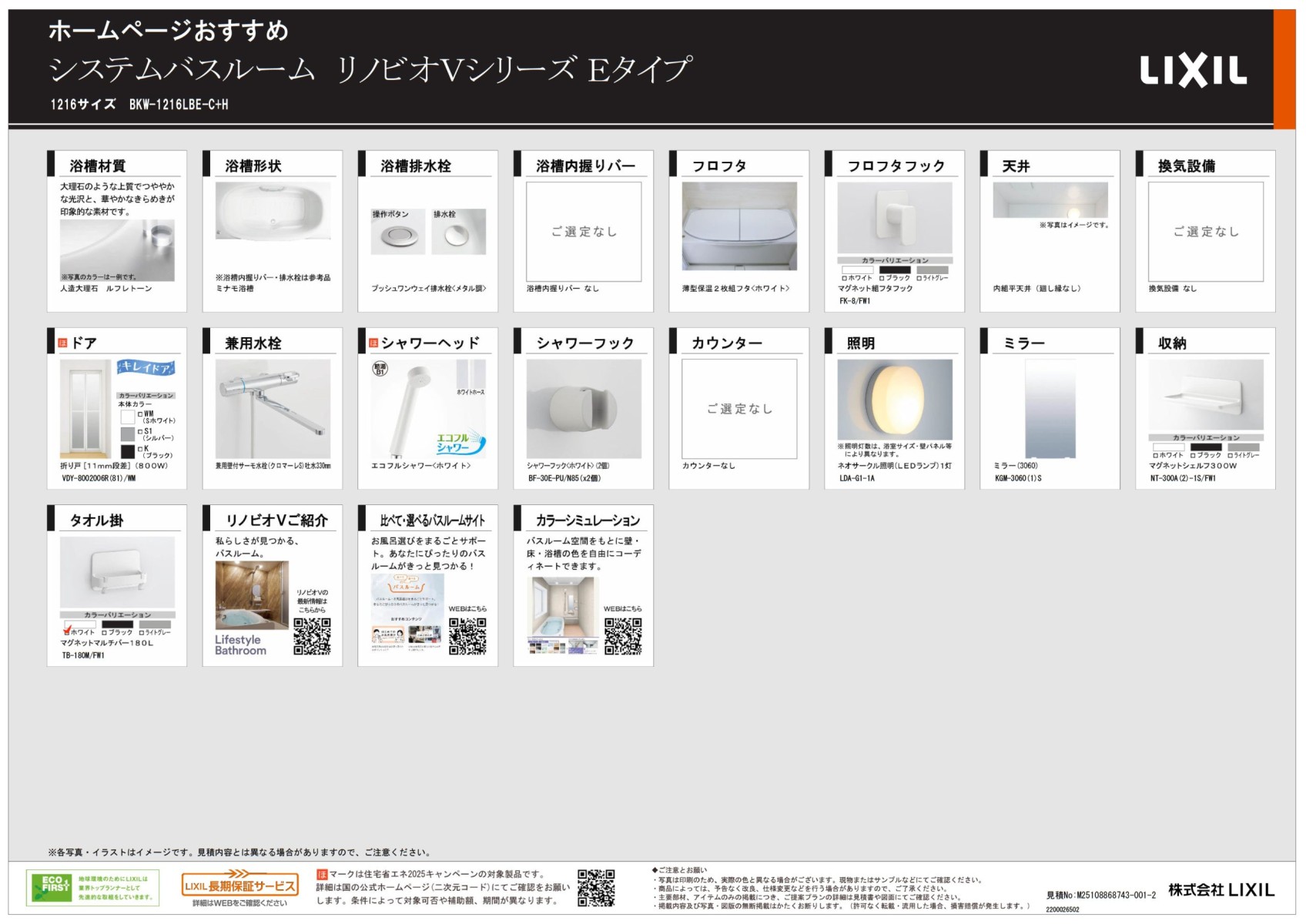Click the QR code in カラーシミュレーション card

point(622,636)
